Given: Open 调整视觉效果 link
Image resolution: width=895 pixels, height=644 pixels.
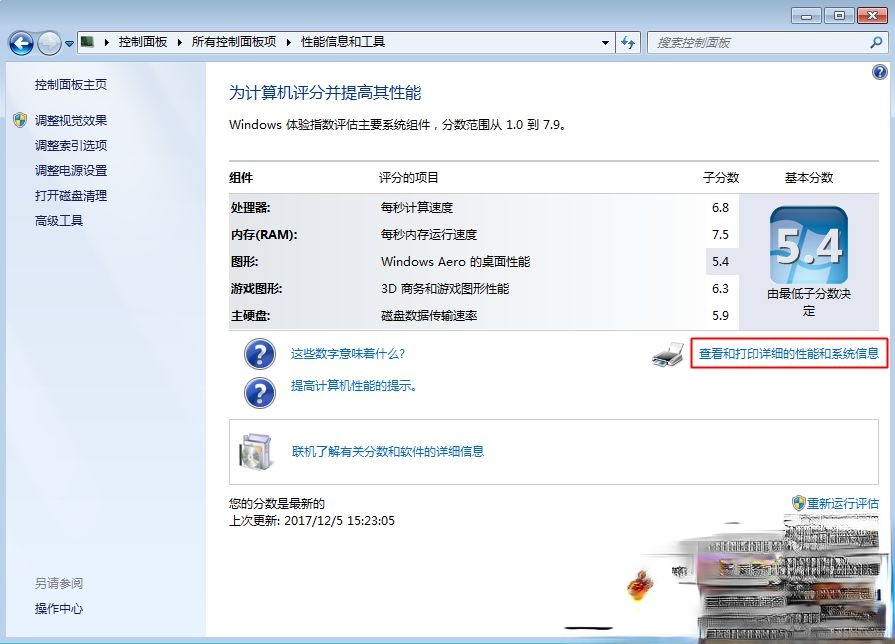Looking at the screenshot, I should pos(71,120).
